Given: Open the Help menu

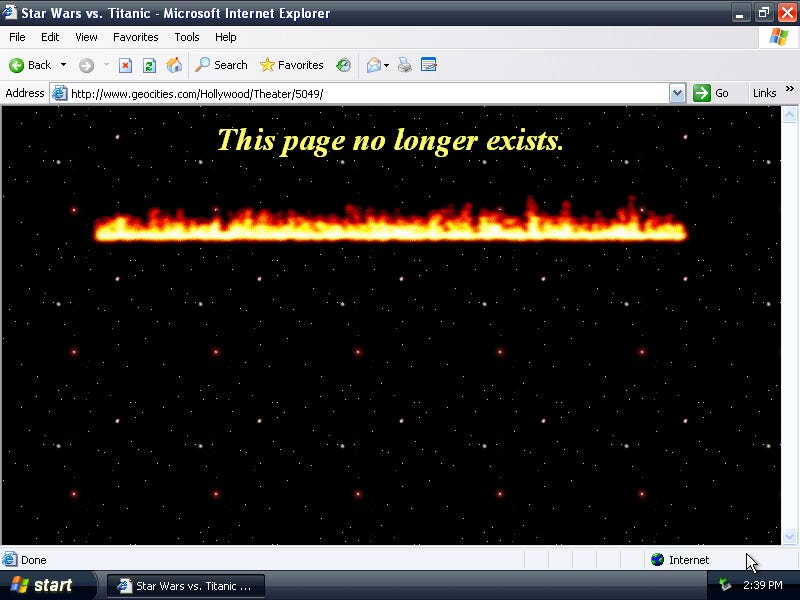Looking at the screenshot, I should pos(226,37).
